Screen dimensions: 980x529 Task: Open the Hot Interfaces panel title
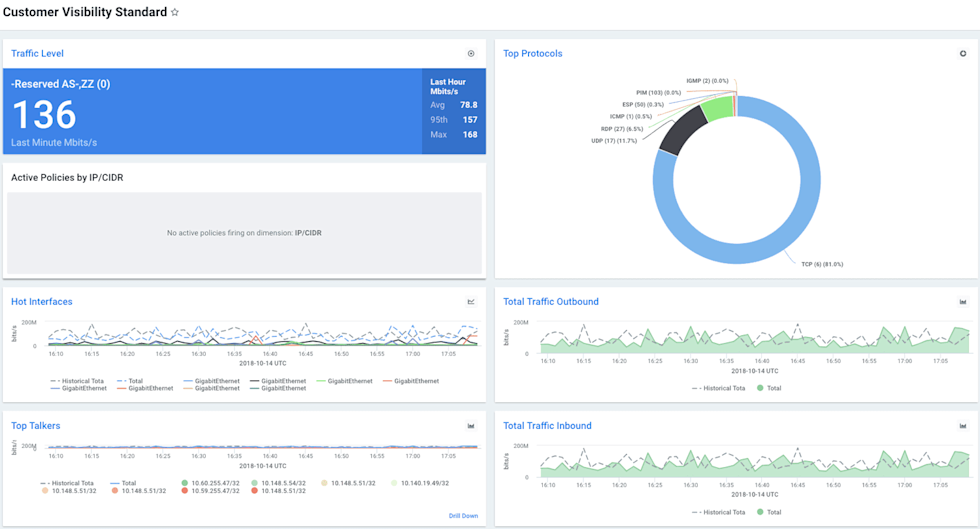[42, 301]
